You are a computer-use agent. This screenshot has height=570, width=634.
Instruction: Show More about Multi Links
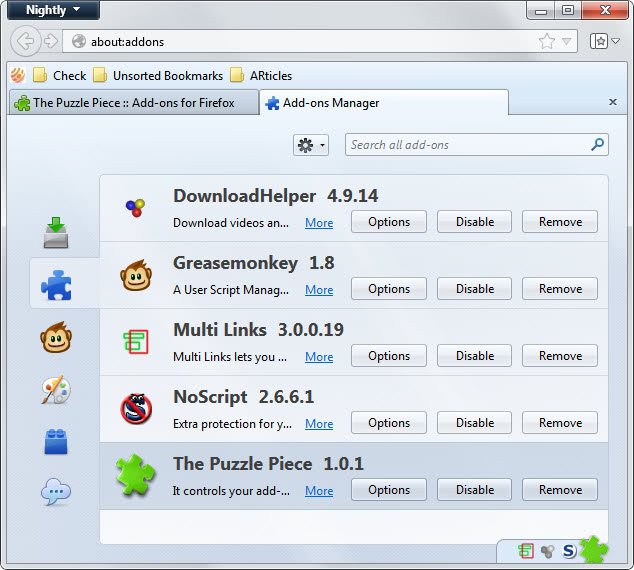click(x=319, y=357)
